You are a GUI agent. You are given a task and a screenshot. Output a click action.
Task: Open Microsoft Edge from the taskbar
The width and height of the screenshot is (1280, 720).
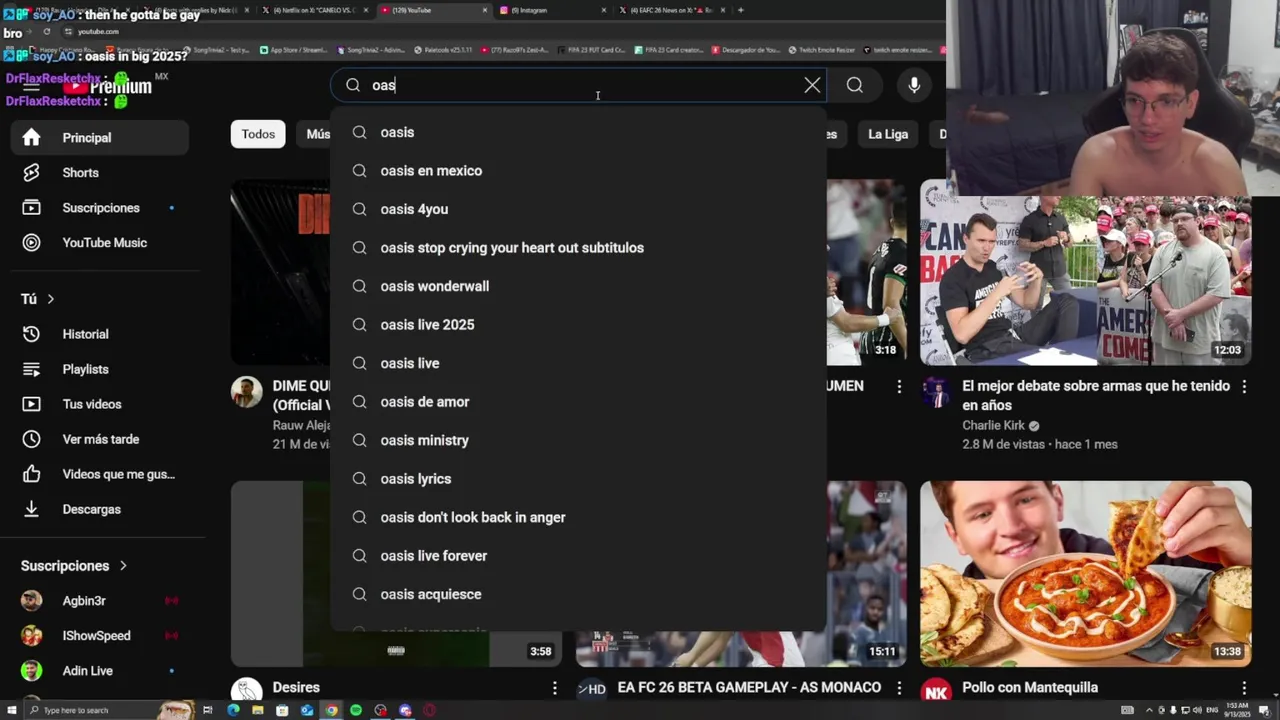233,710
